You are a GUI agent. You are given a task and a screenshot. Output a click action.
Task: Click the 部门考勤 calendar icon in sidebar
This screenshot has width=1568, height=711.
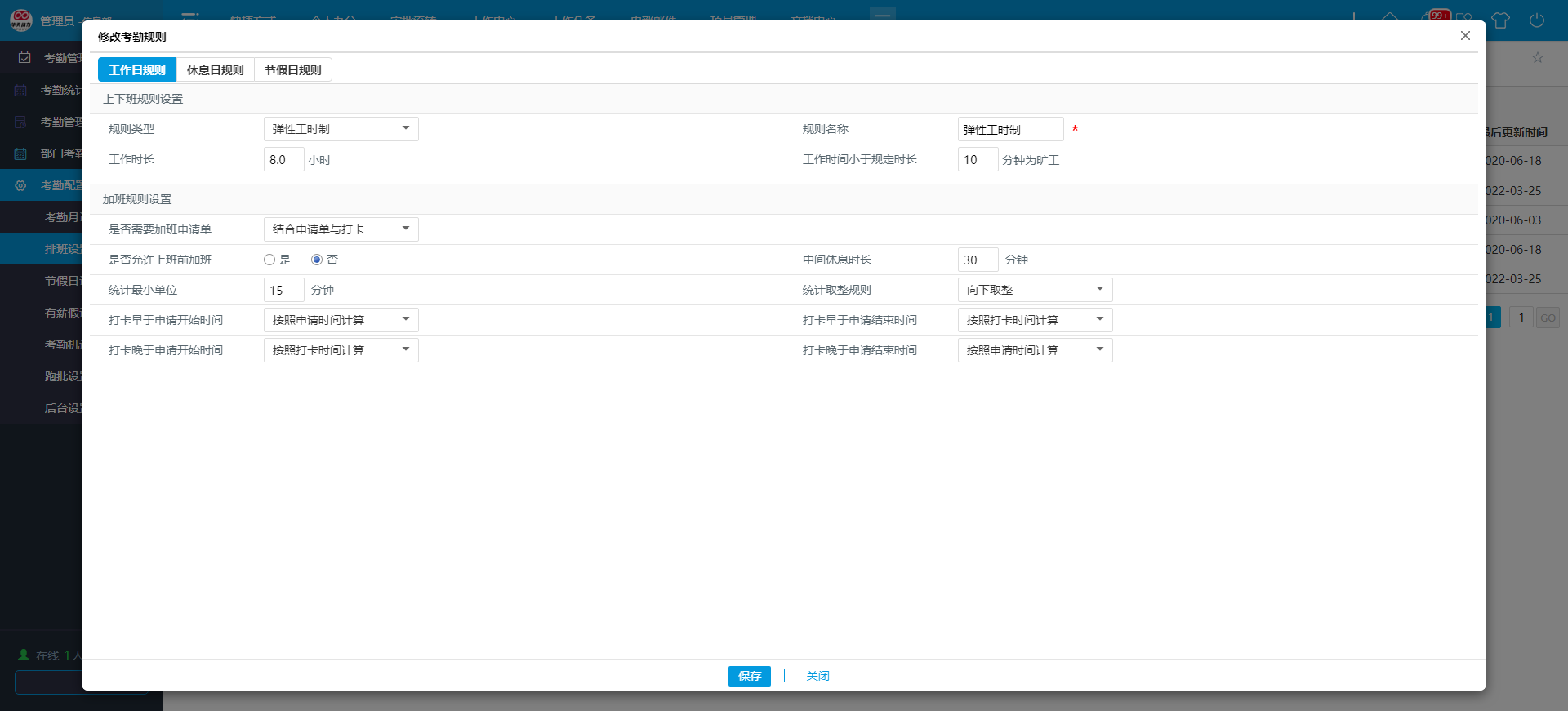click(x=21, y=153)
